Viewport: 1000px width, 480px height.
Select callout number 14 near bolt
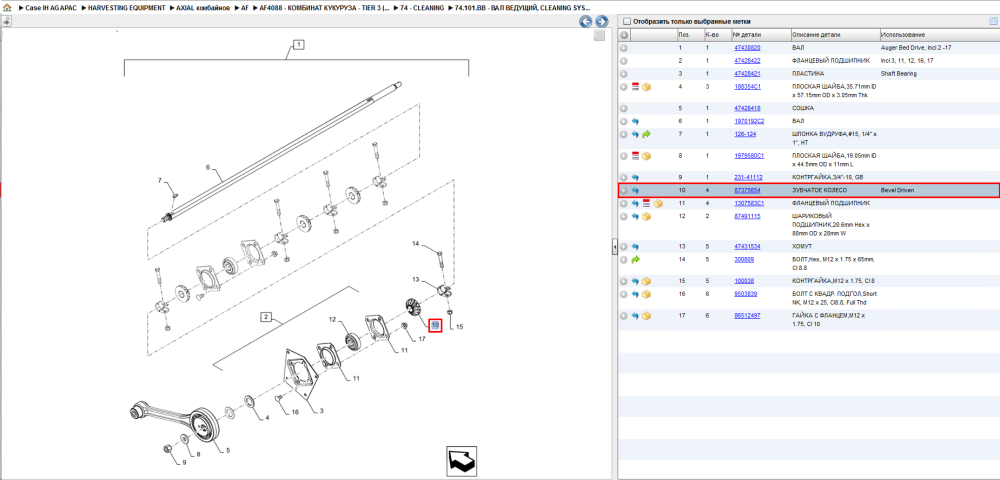pos(415,244)
